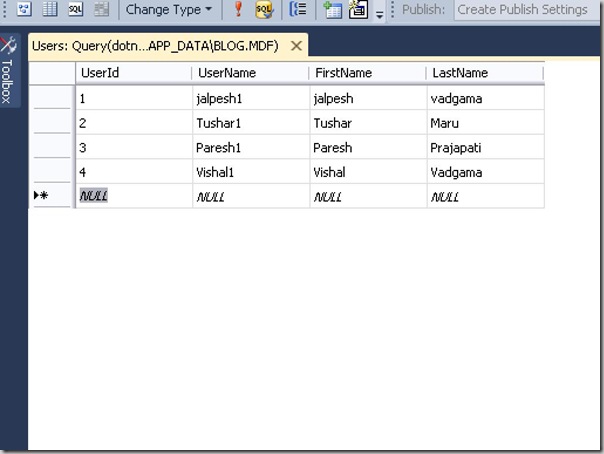Image resolution: width=604 pixels, height=454 pixels.
Task: Close the Users Query tab
Action: (x=296, y=46)
